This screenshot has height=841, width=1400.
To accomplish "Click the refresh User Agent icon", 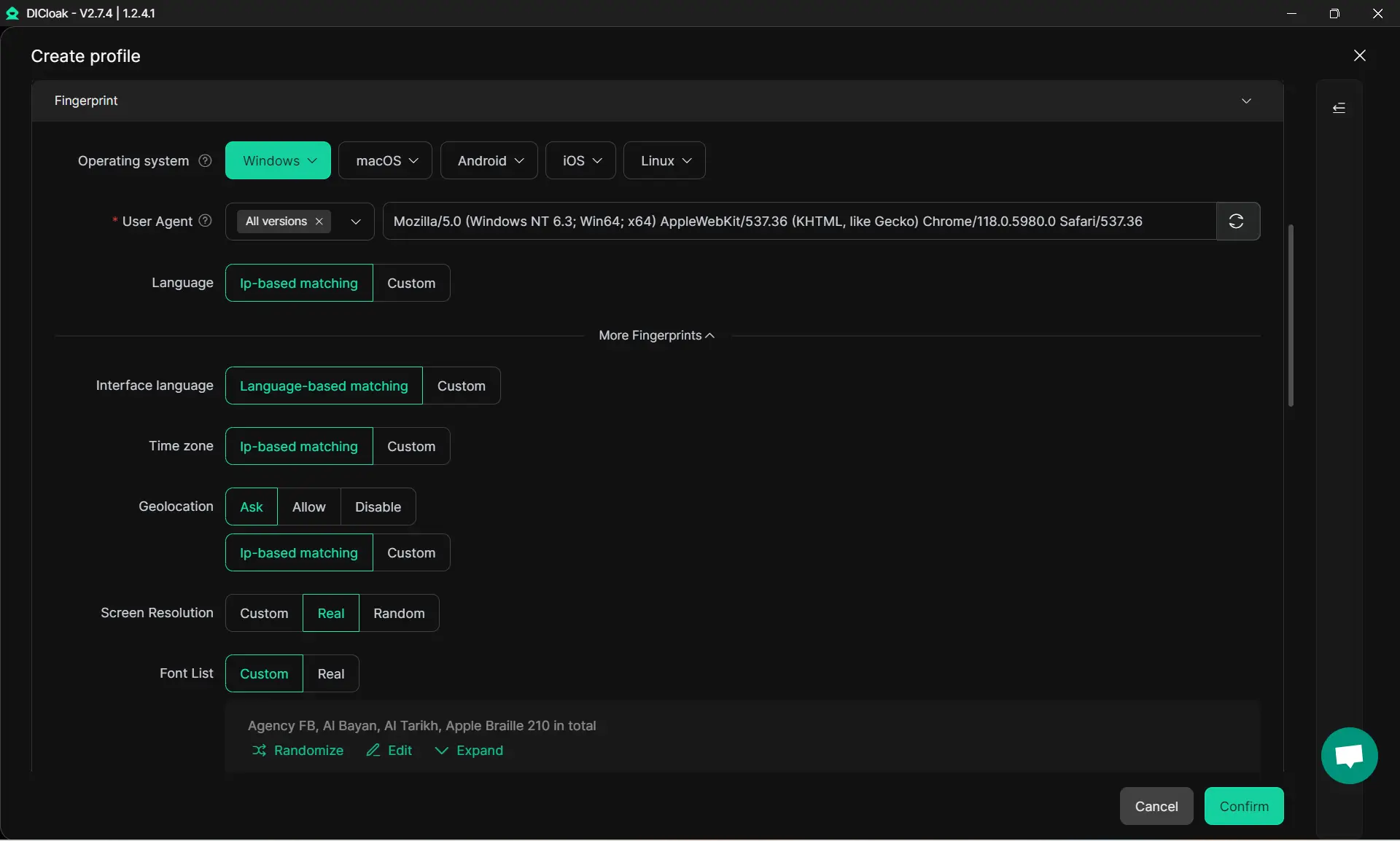I will (x=1237, y=221).
